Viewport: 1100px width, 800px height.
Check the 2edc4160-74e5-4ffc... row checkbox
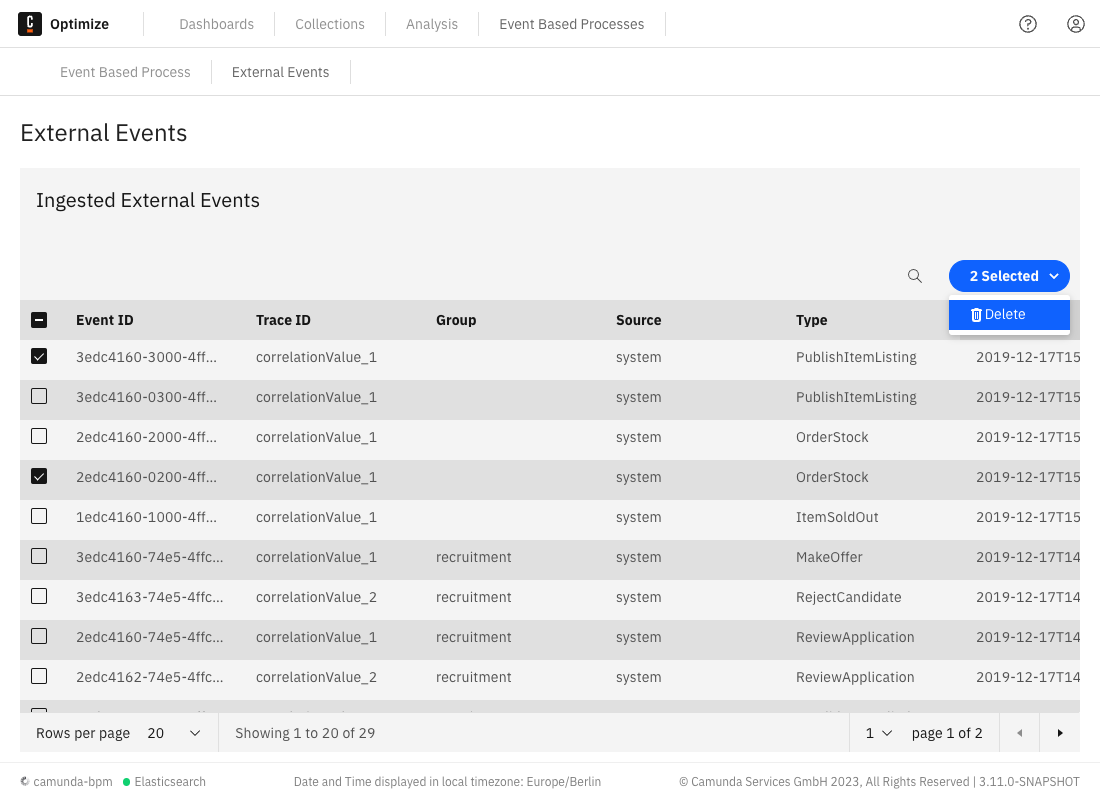click(39, 636)
